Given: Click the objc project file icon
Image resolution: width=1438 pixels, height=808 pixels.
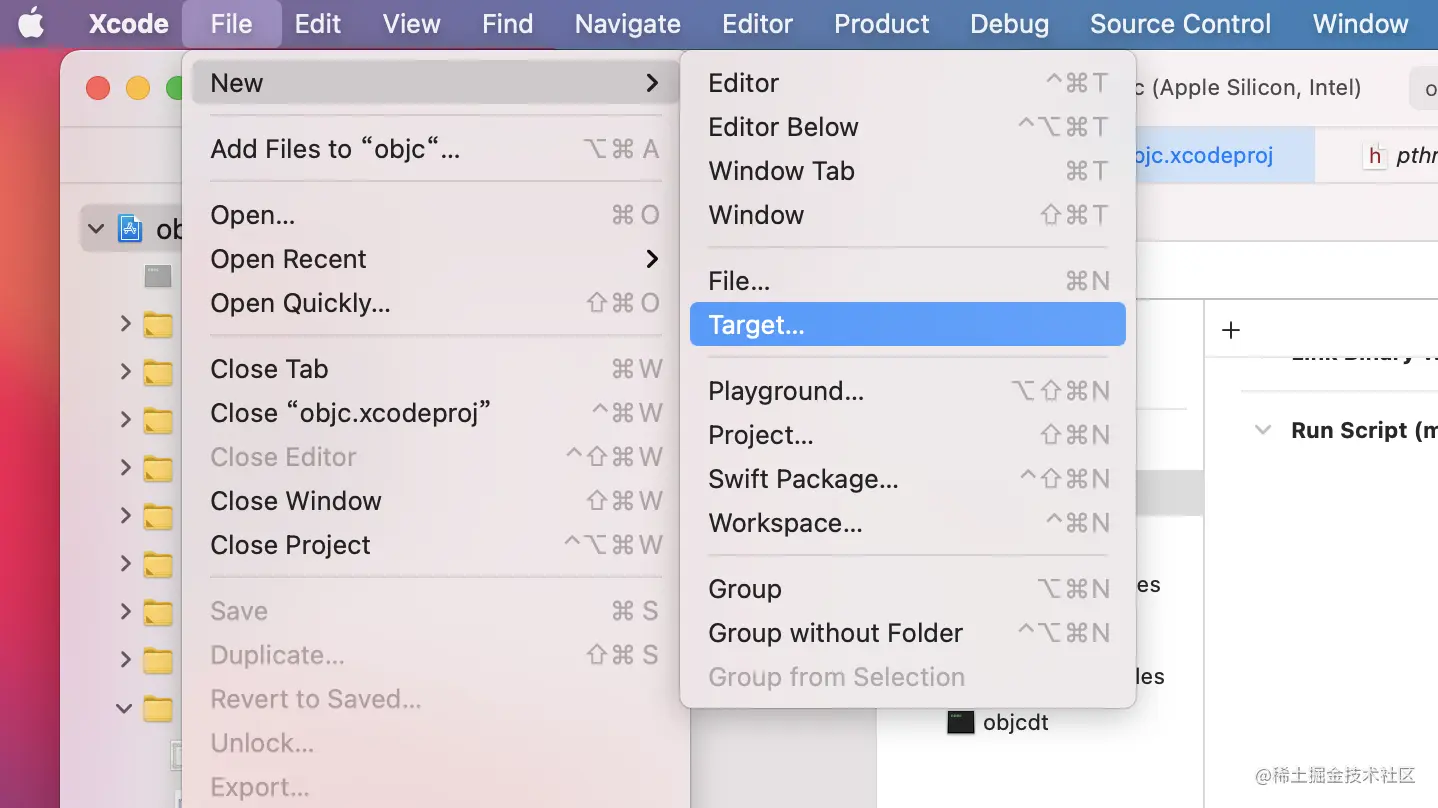Looking at the screenshot, I should pyautogui.click(x=131, y=229).
